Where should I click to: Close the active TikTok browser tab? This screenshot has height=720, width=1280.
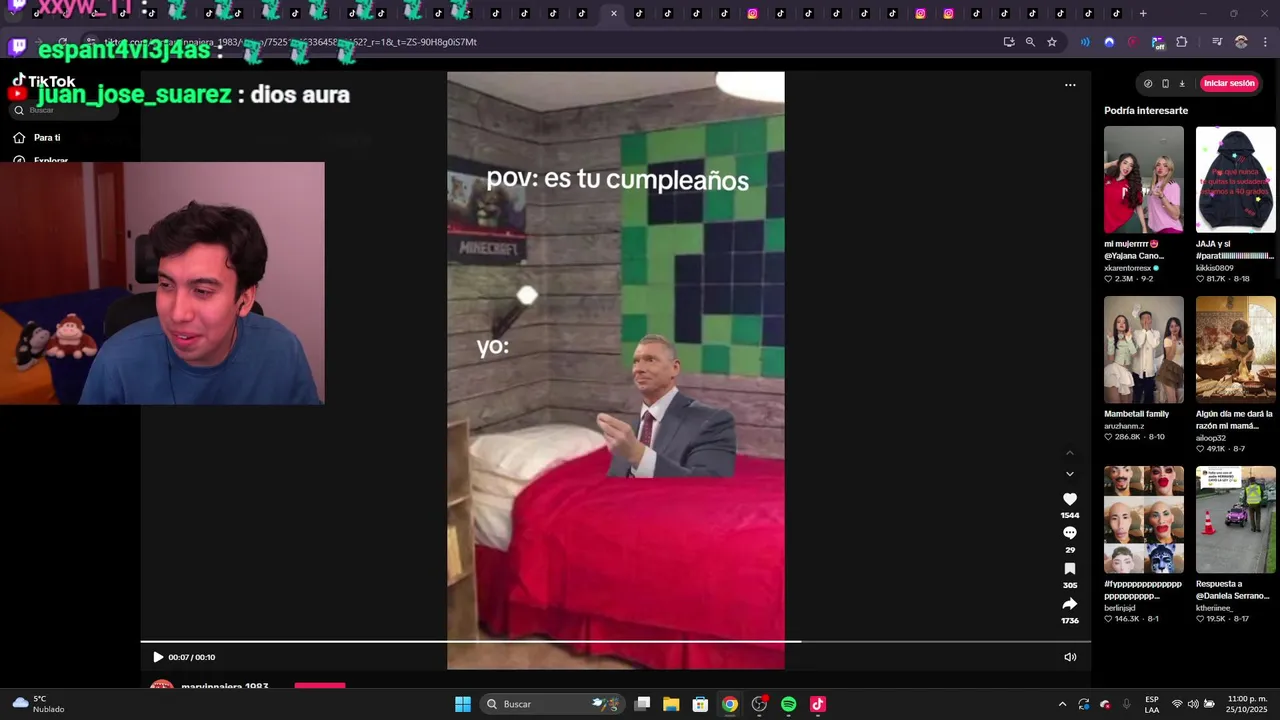(613, 14)
